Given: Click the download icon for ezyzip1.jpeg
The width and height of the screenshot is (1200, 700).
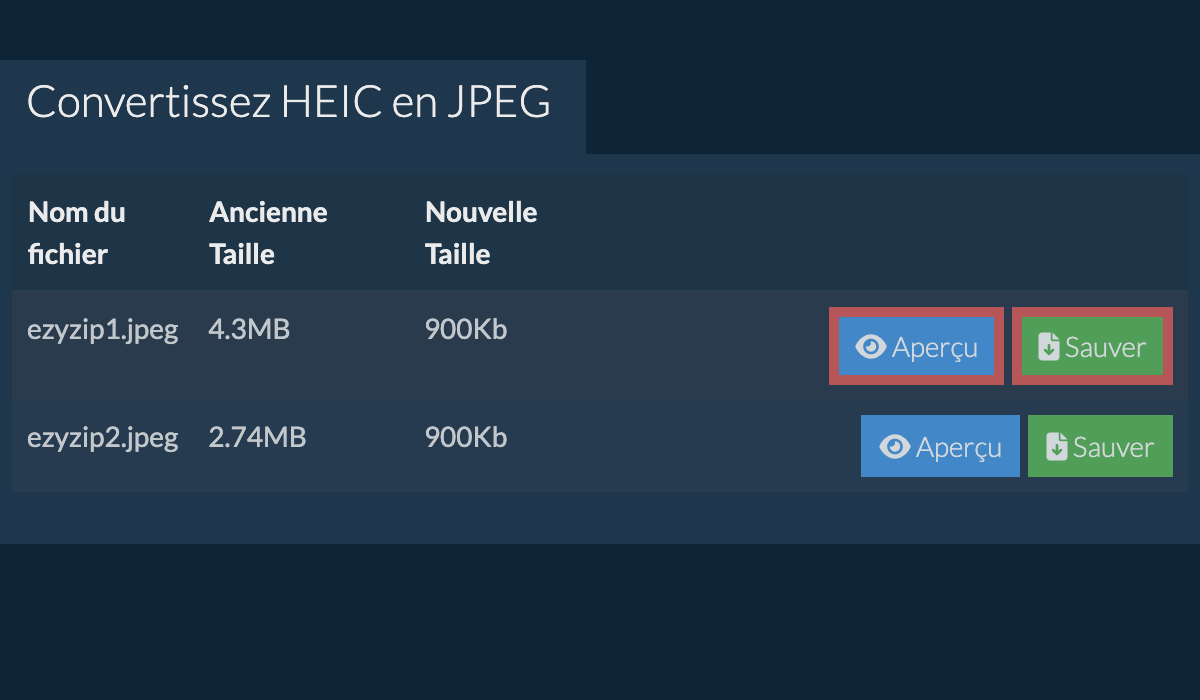Looking at the screenshot, I should [1049, 347].
